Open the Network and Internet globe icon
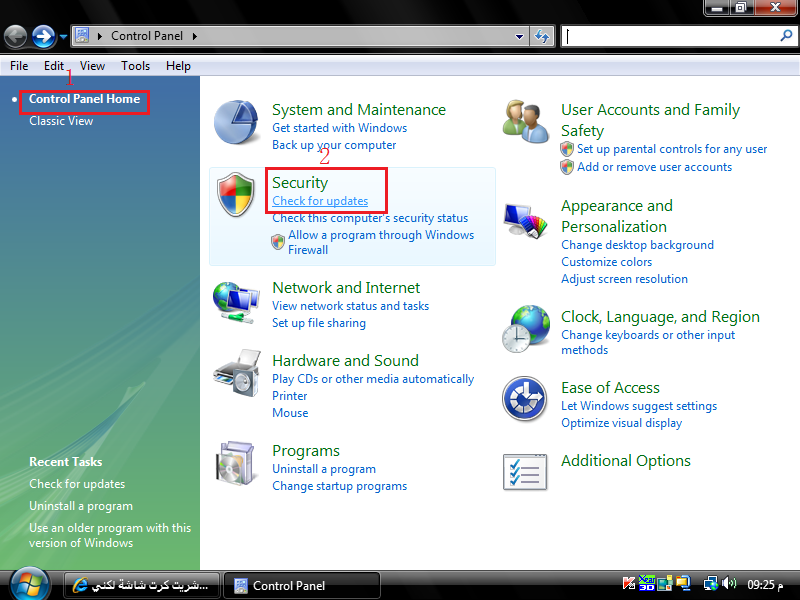This screenshot has height=600, width=800. pyautogui.click(x=236, y=303)
